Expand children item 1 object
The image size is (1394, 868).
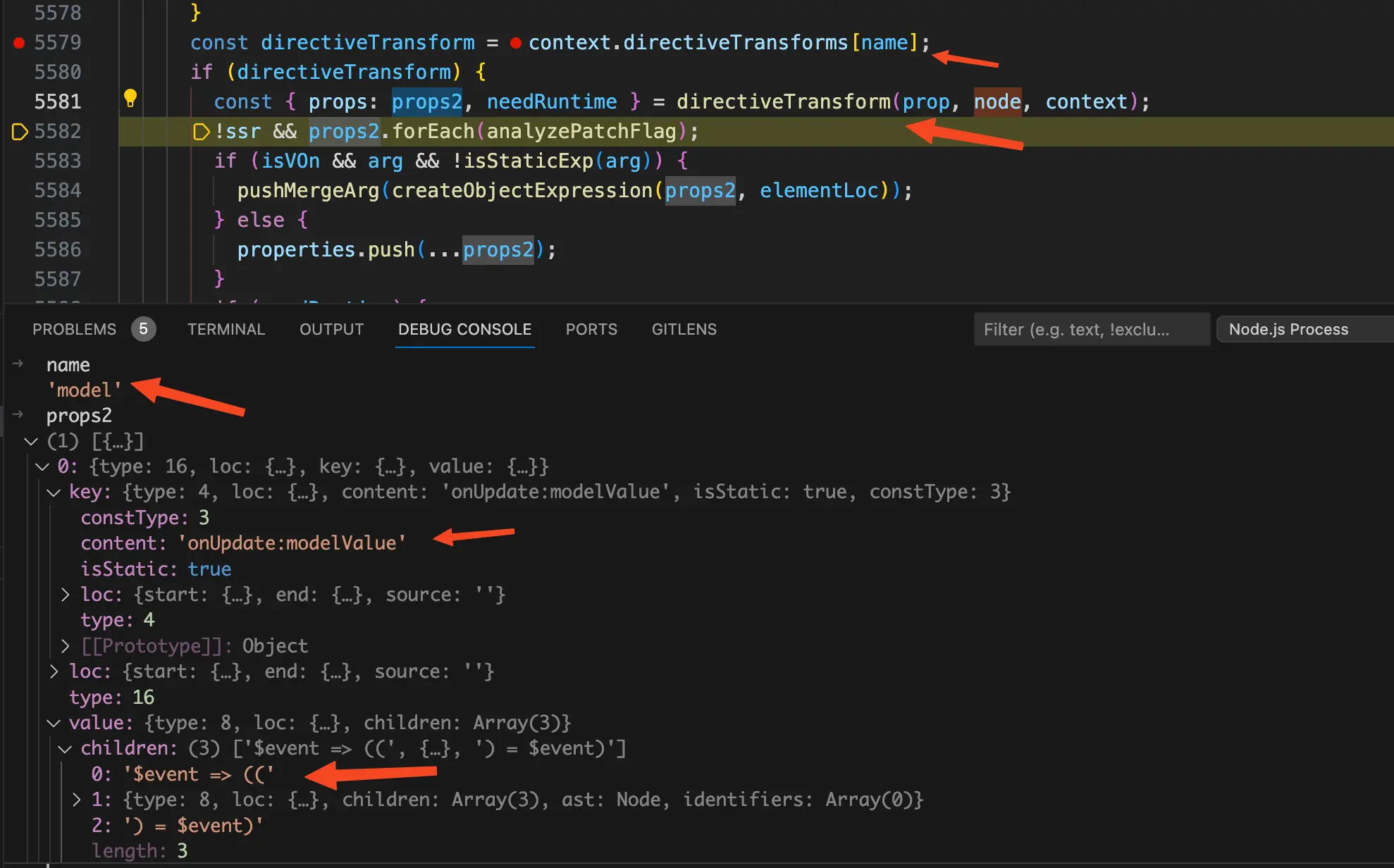77,800
